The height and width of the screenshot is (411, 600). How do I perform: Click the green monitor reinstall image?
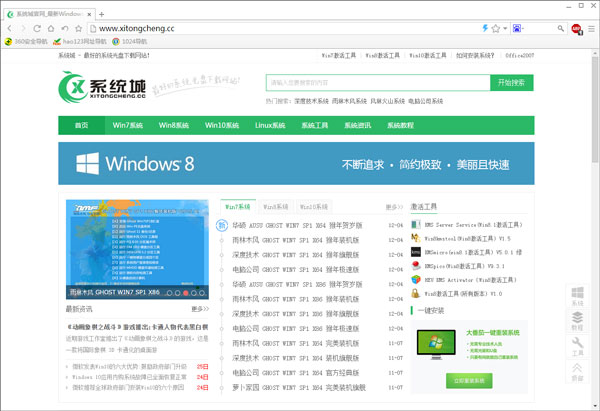(436, 344)
